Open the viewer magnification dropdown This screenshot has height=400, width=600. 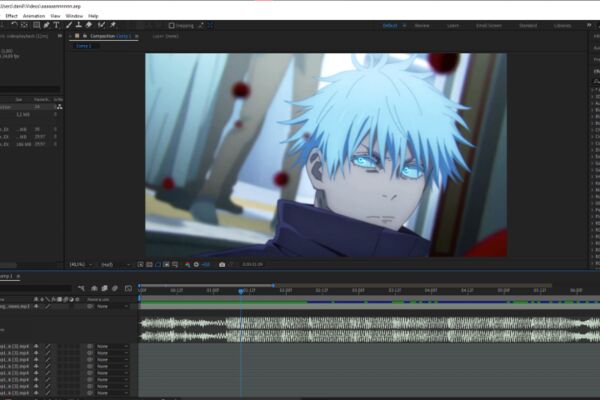tap(81, 264)
